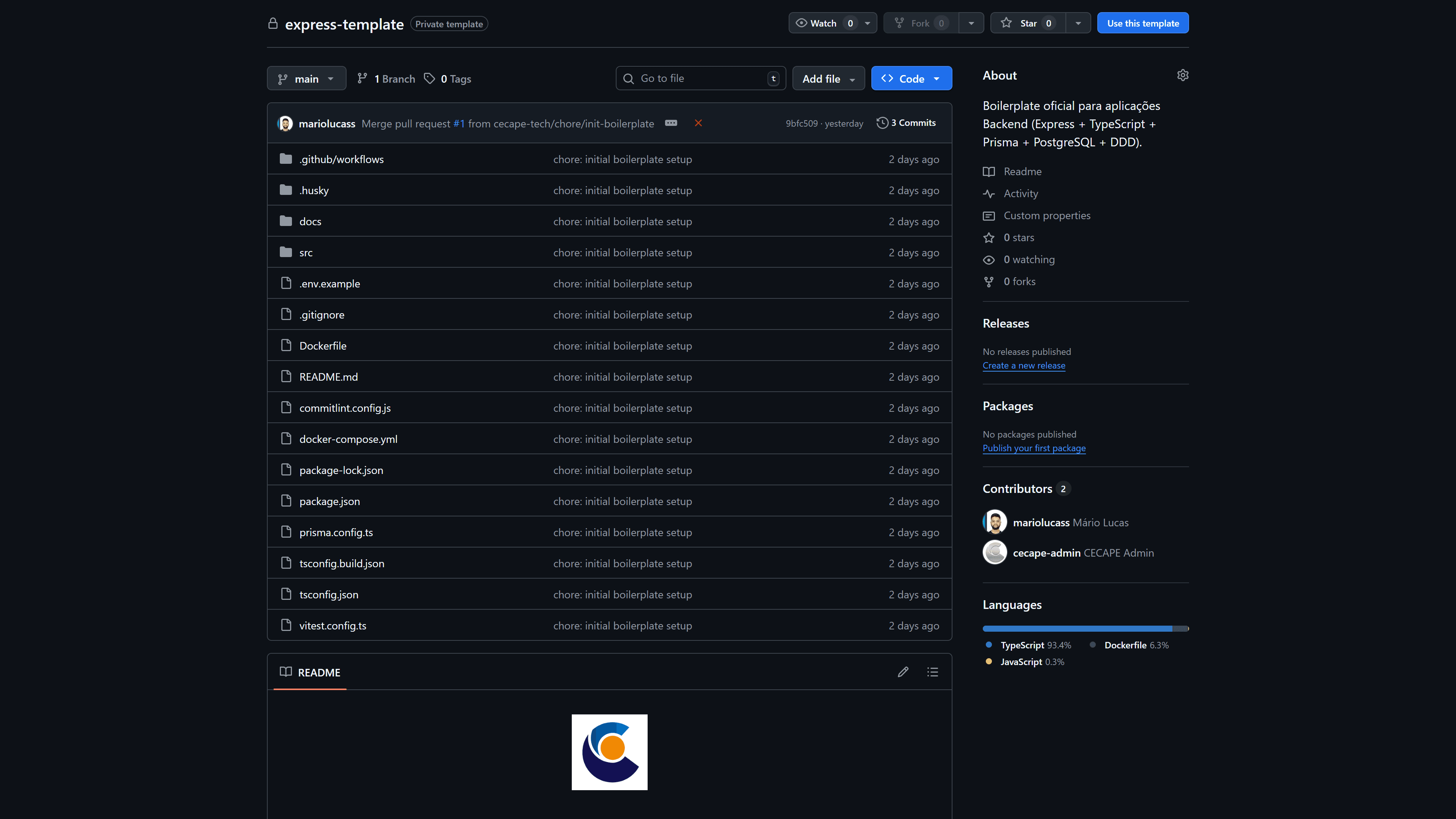Open the README outline list icon

click(x=933, y=672)
